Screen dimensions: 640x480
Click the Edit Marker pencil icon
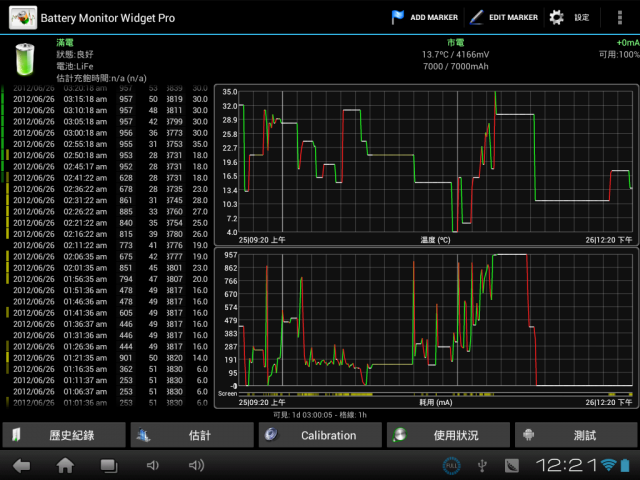[x=476, y=17]
